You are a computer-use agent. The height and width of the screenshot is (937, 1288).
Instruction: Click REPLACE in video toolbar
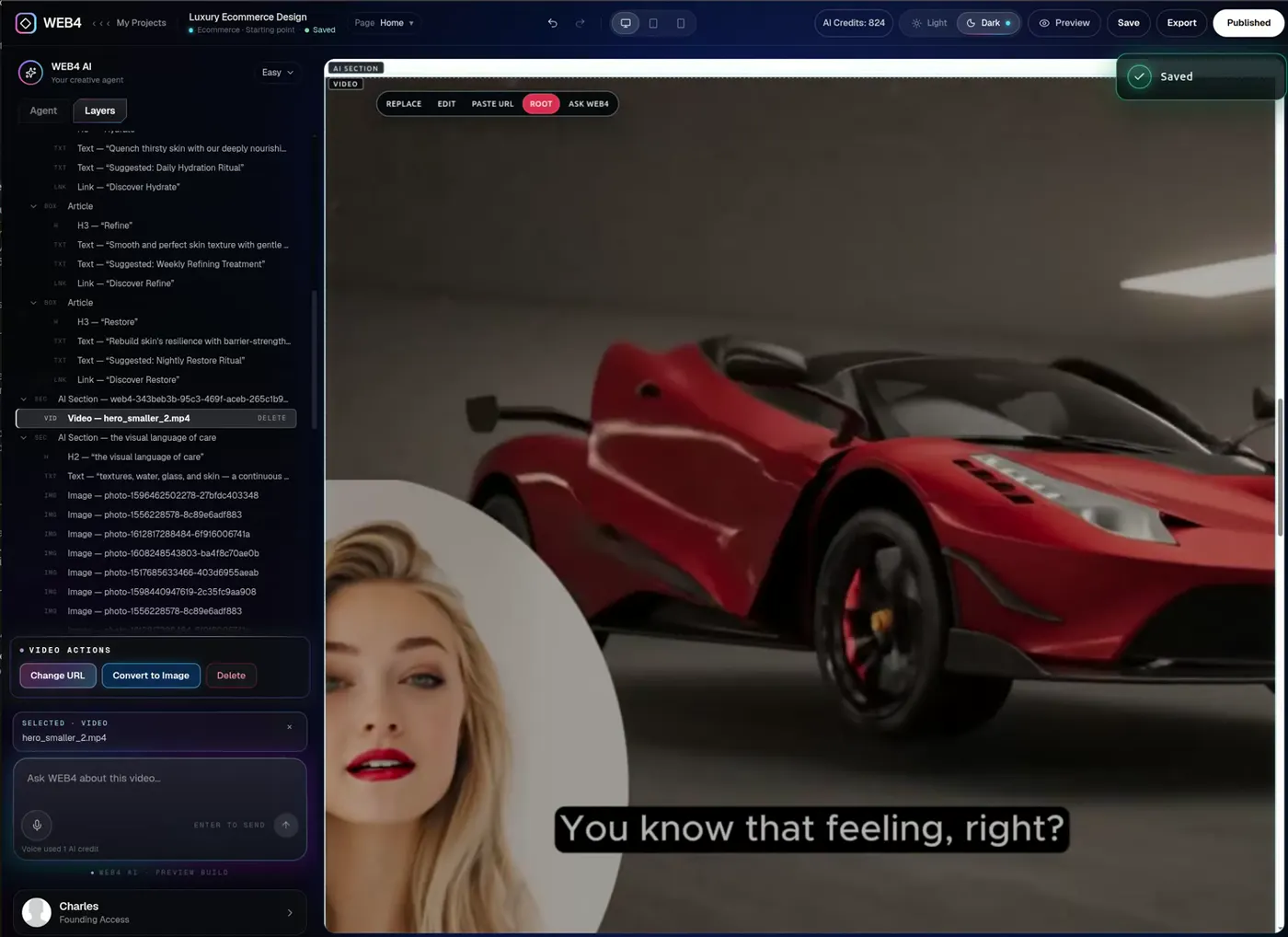coord(404,104)
